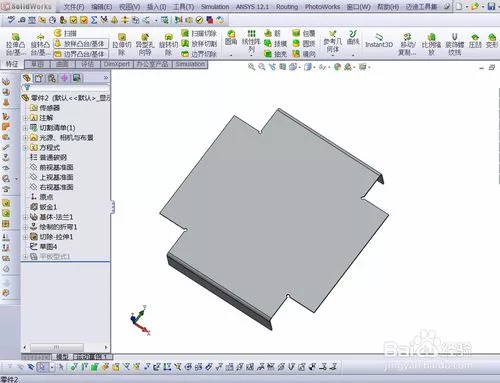500x383 pixels.
Task: Click the Save icon in title bar
Action: tap(491, 6)
